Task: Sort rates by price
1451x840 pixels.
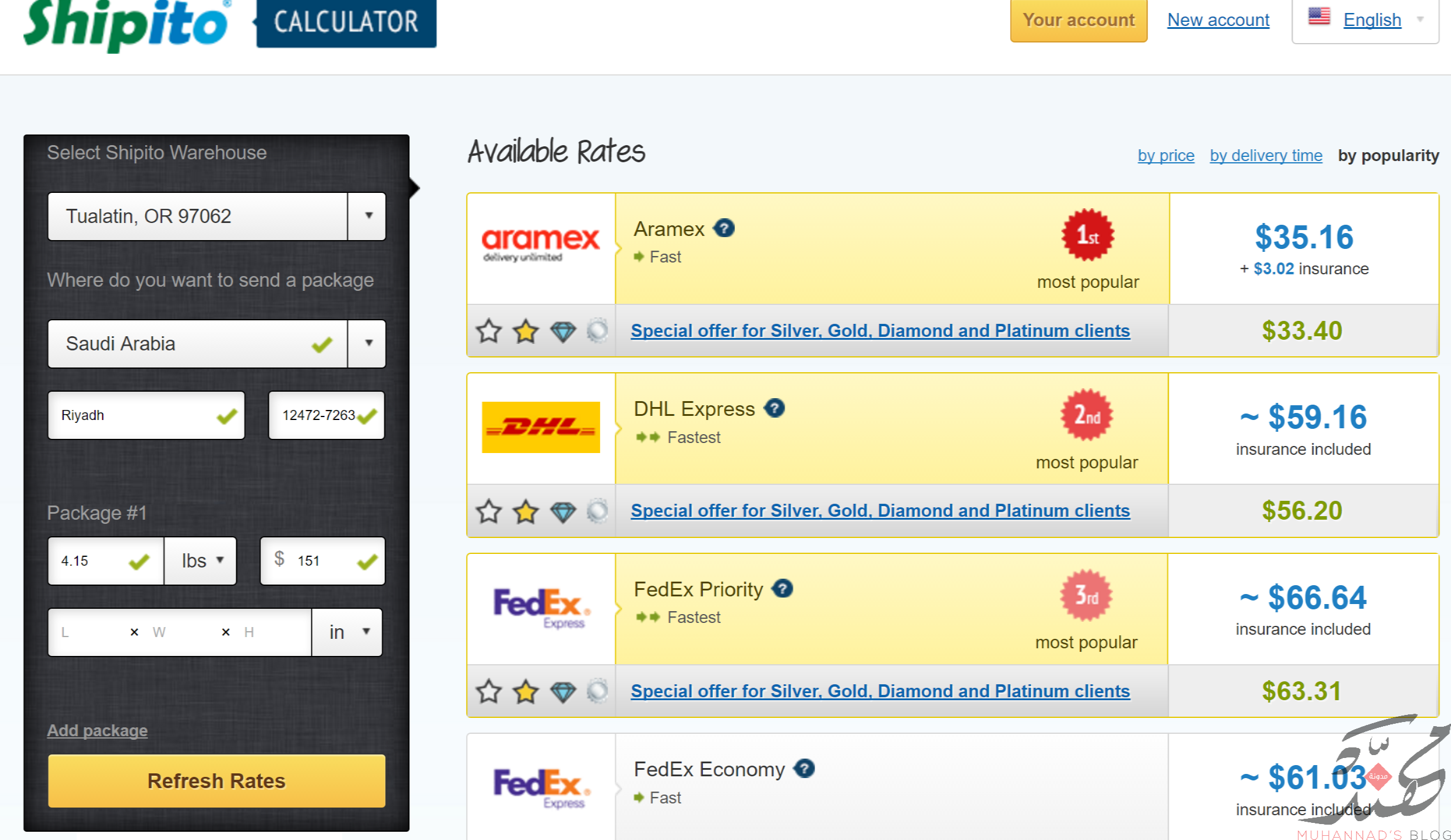Action: (x=1165, y=155)
